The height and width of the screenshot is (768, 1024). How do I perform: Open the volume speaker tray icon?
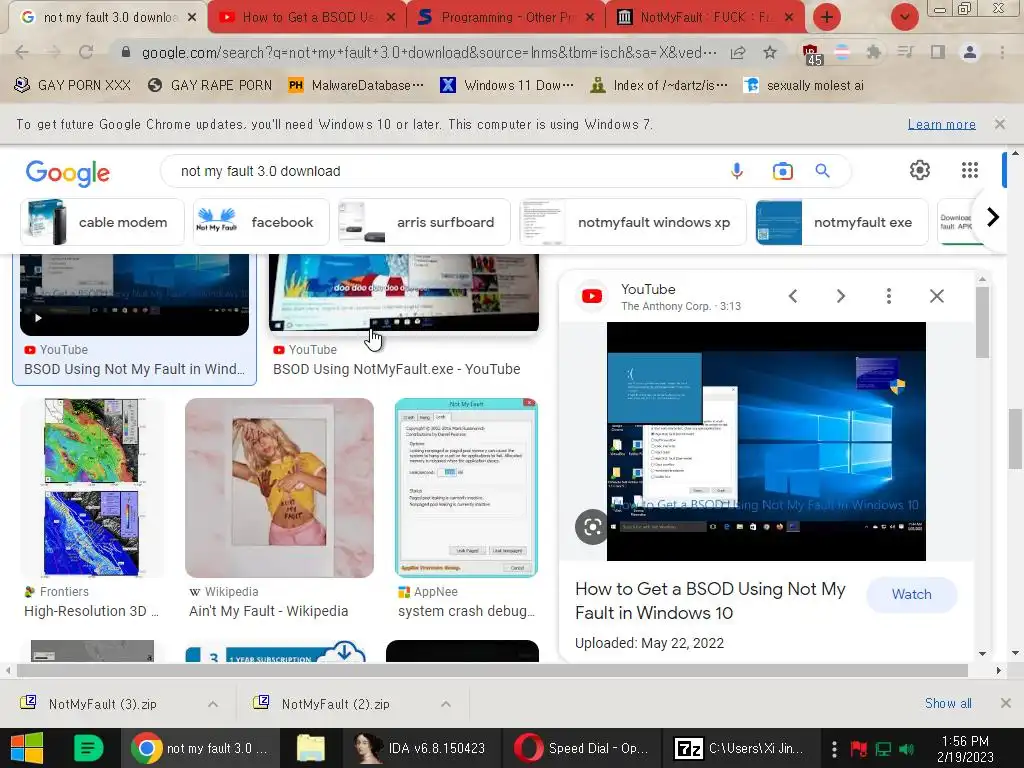click(x=906, y=748)
